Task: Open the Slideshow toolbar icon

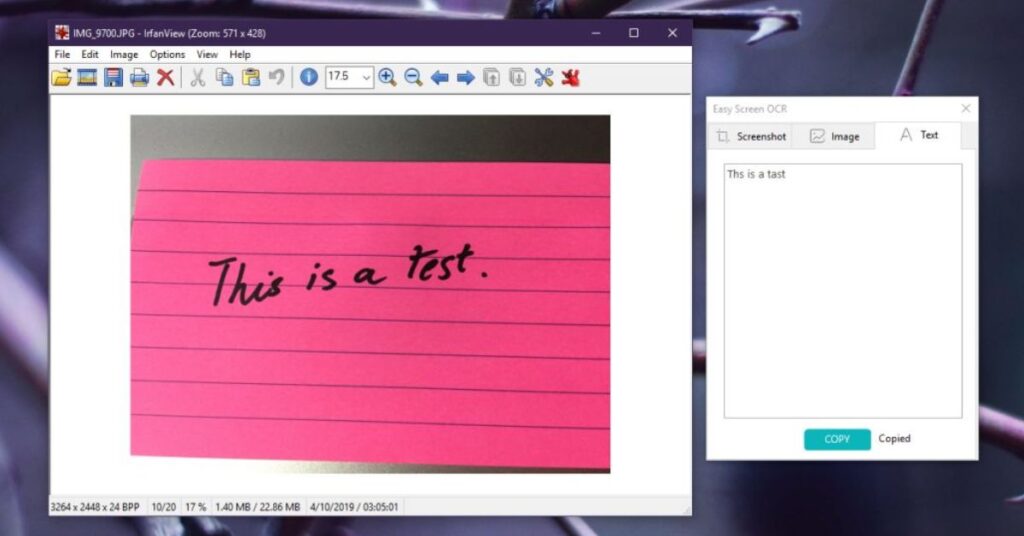Action: (x=87, y=77)
